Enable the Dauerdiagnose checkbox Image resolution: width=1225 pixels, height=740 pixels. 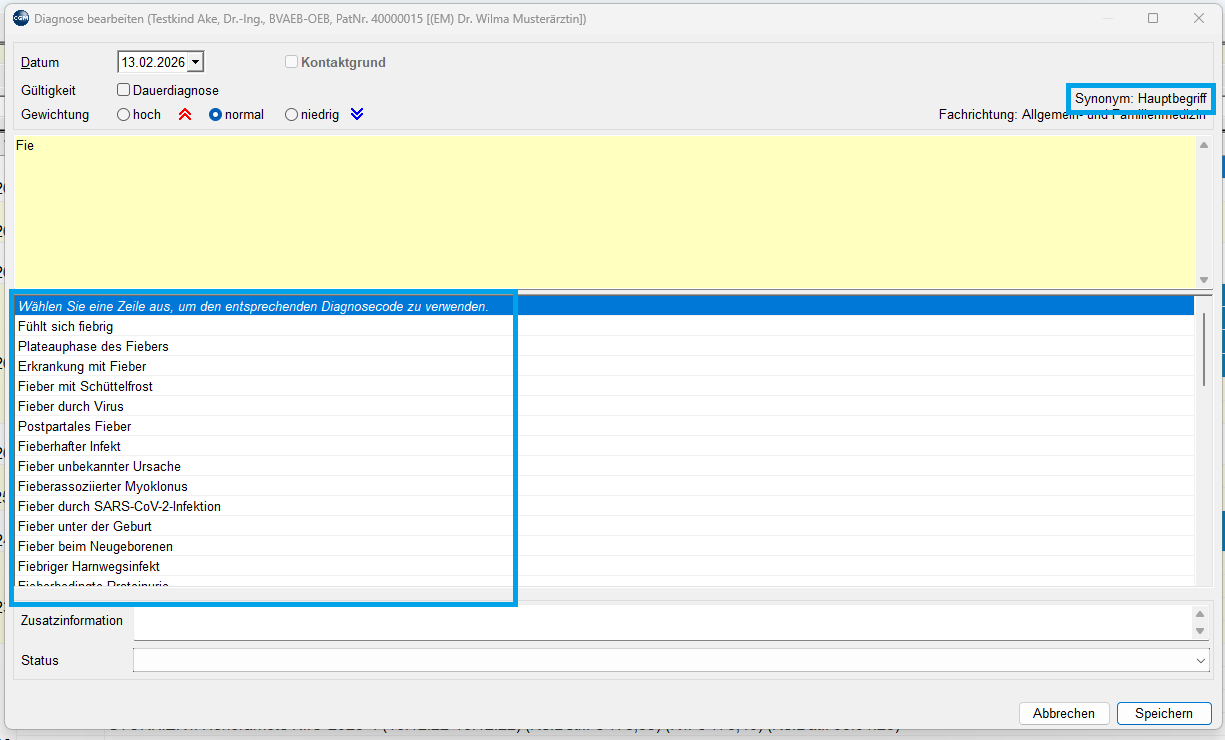[x=124, y=90]
